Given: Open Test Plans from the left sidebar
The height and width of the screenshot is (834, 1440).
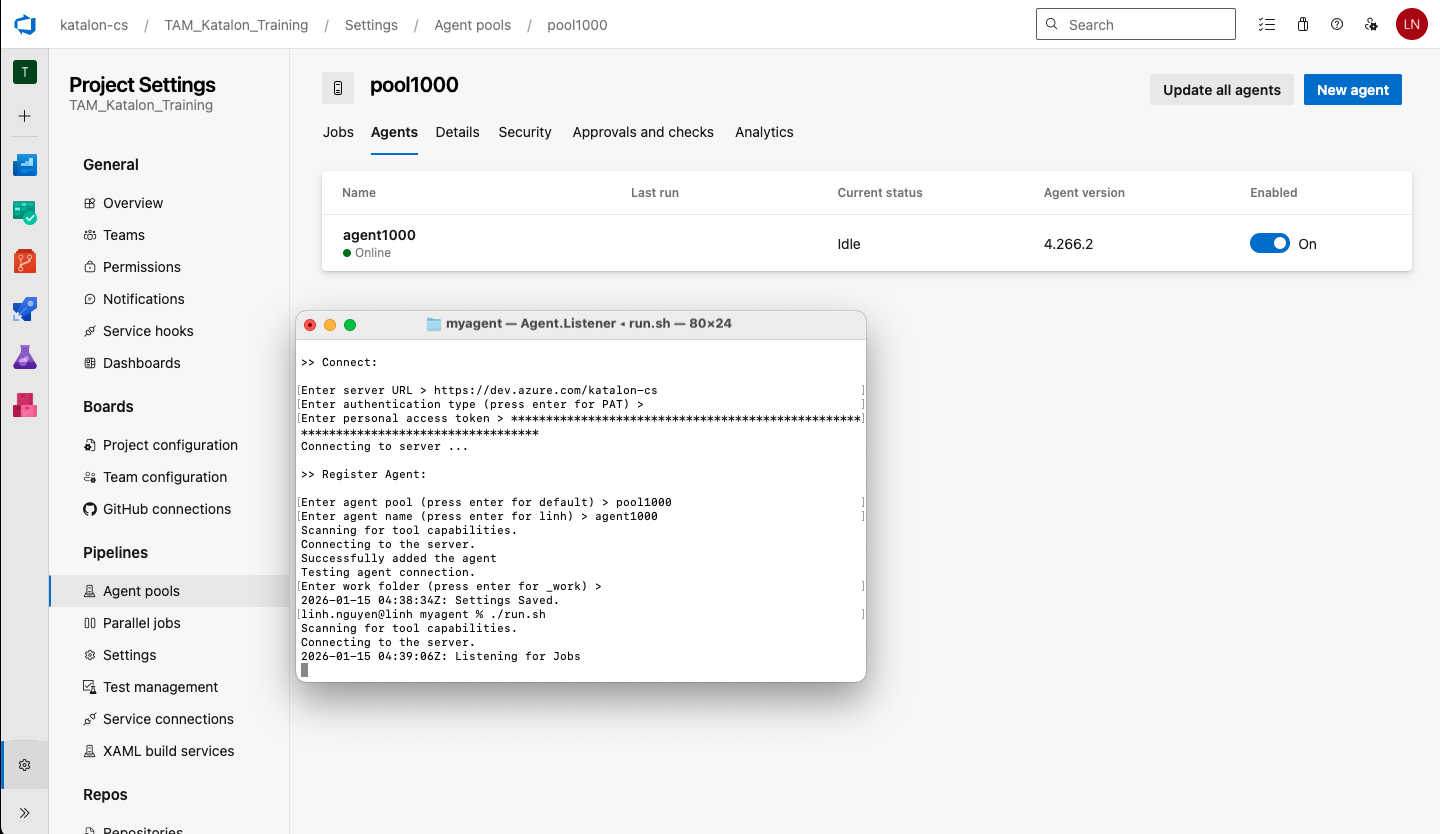Looking at the screenshot, I should point(24,357).
